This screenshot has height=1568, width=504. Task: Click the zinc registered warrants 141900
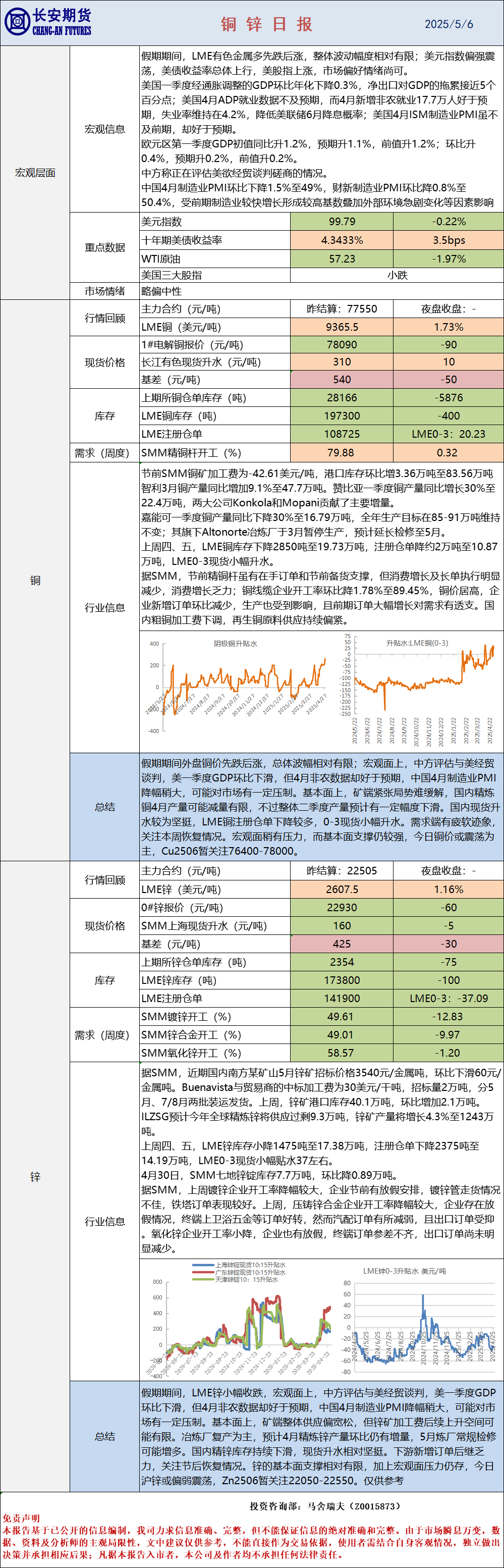point(342,998)
